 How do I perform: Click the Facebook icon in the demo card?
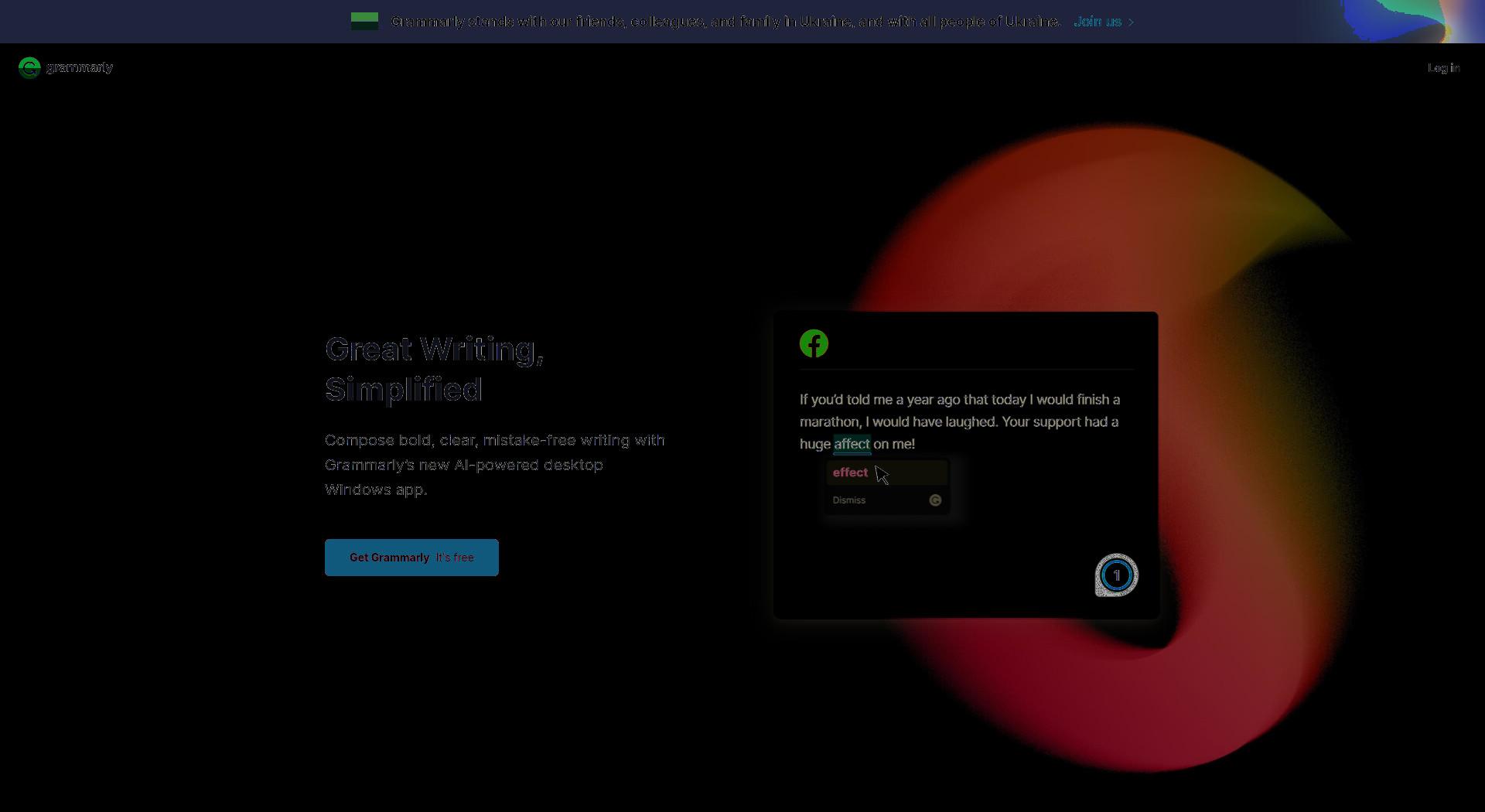coord(814,343)
